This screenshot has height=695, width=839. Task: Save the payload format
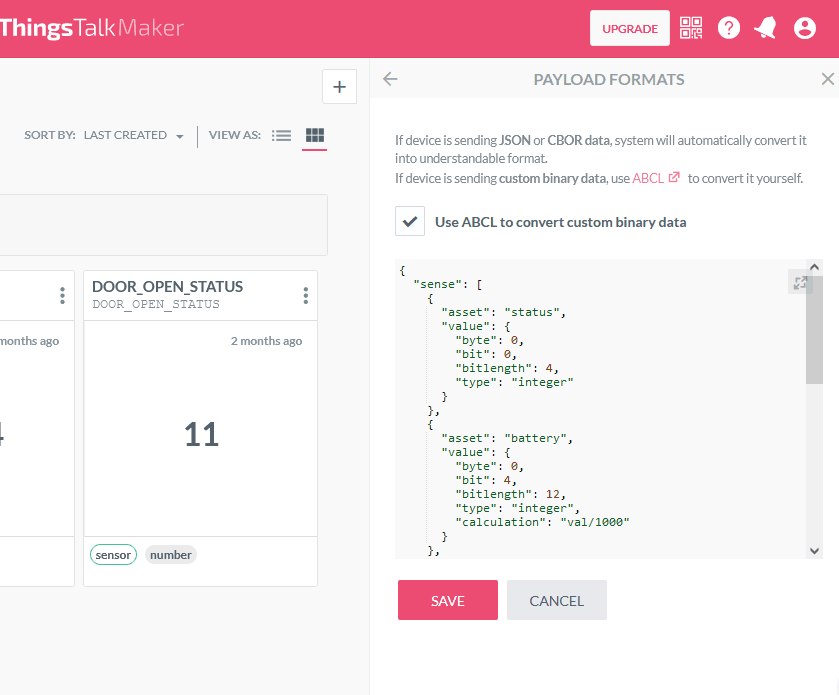[448, 600]
